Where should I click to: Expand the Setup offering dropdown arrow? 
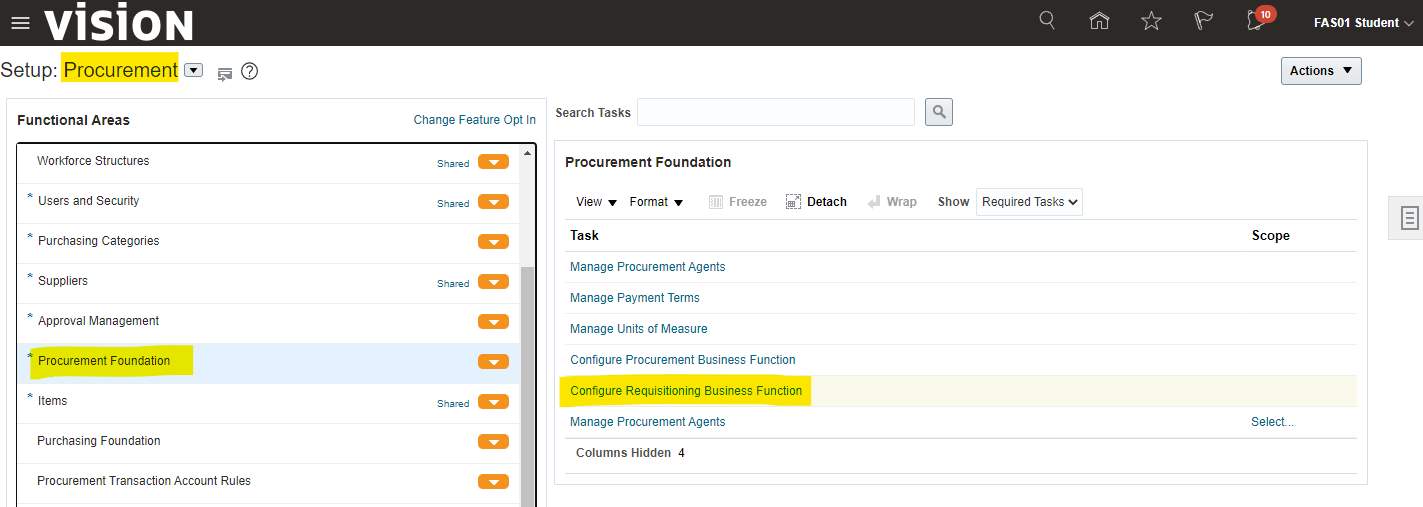(x=194, y=70)
